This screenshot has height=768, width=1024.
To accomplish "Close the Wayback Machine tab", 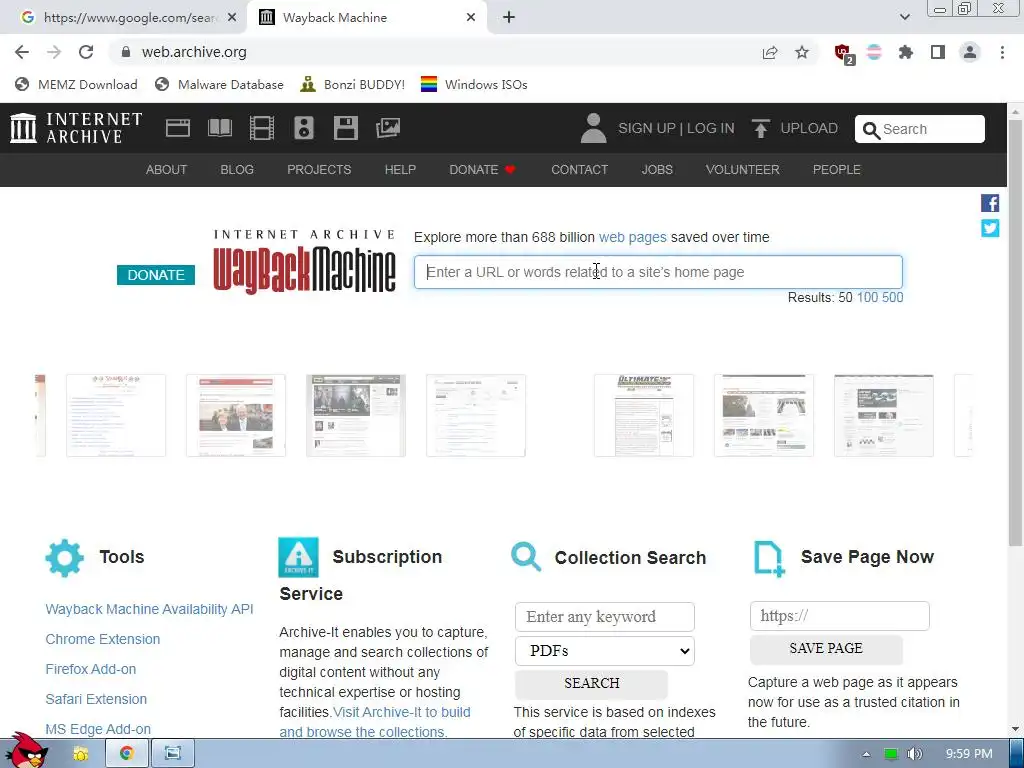I will tap(471, 18).
